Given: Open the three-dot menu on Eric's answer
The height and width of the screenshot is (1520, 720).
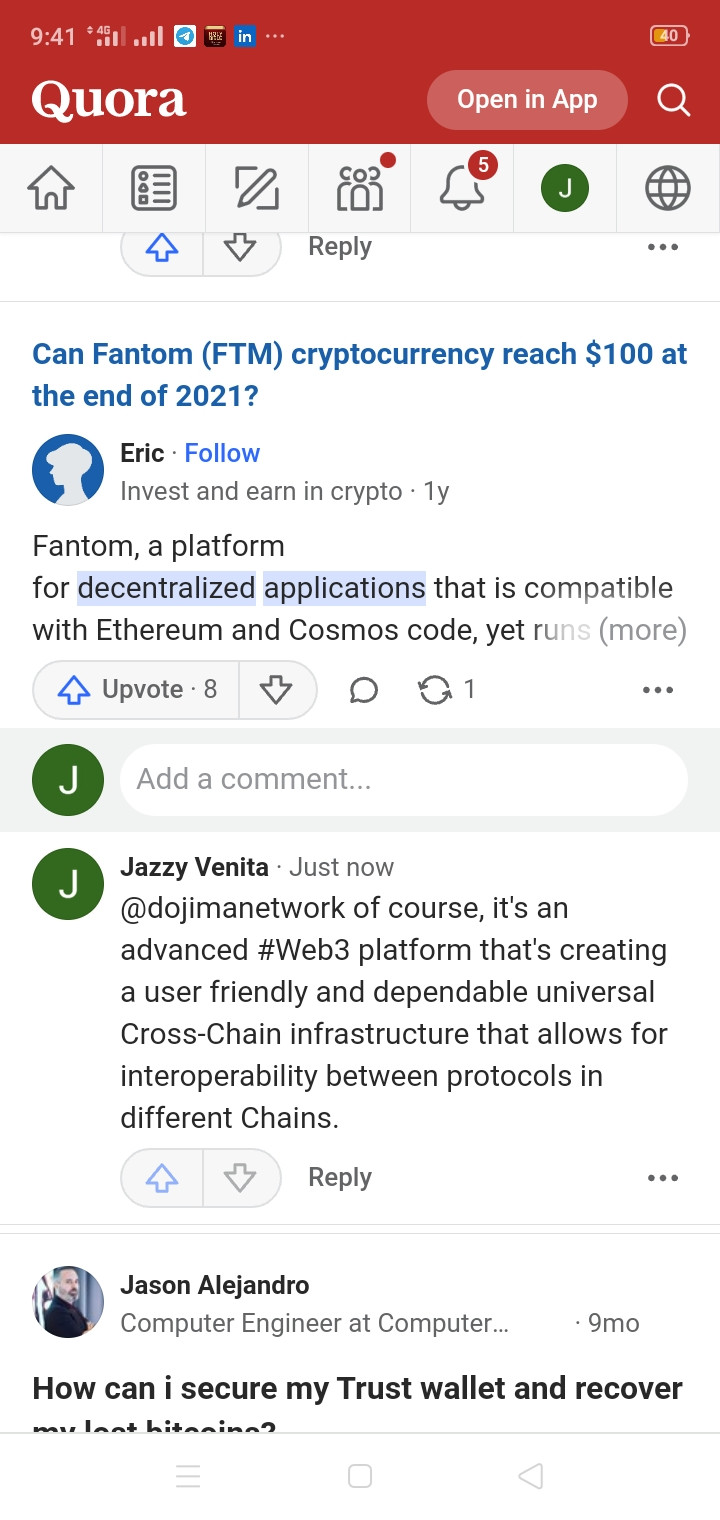Looking at the screenshot, I should point(658,690).
